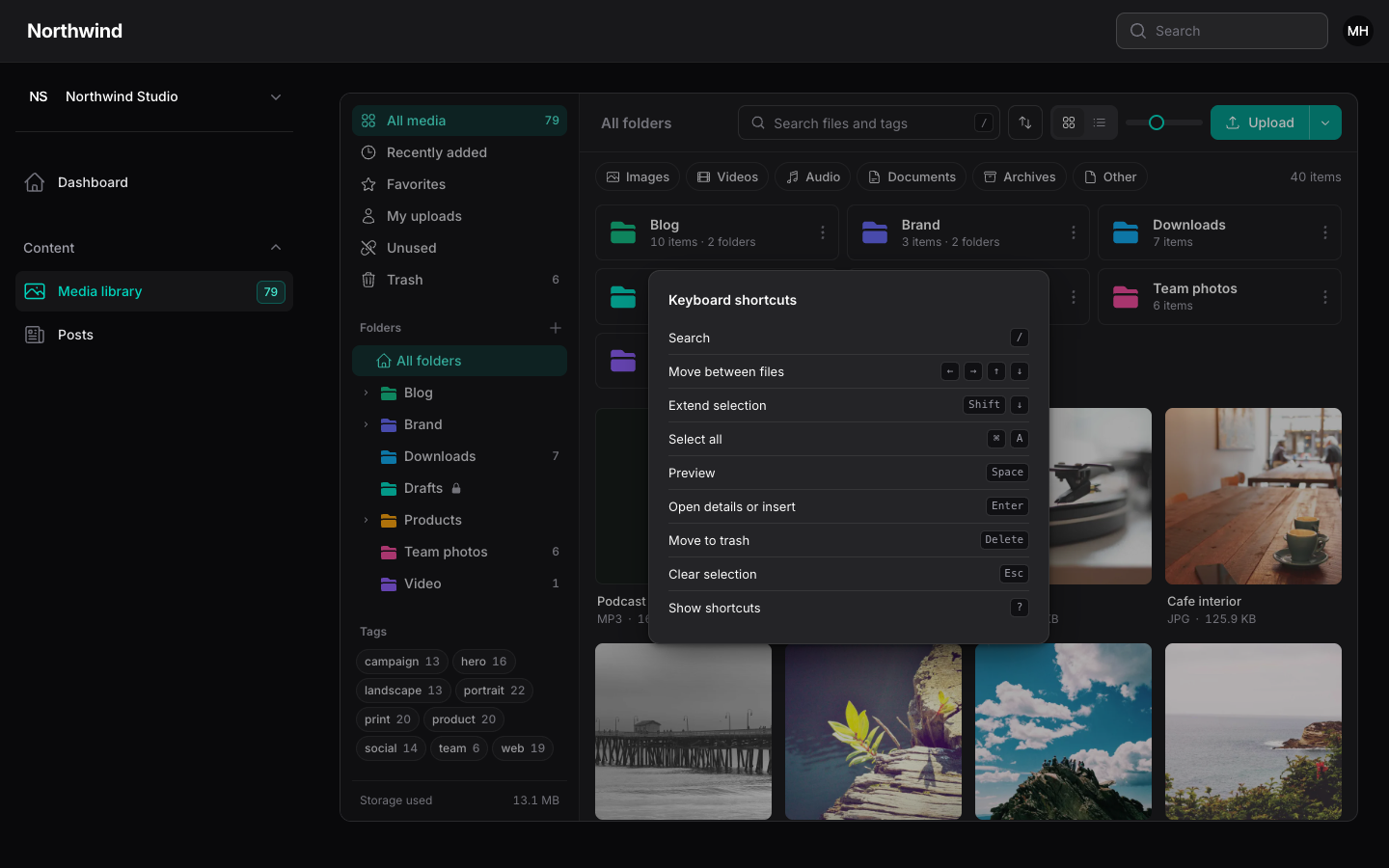Switch to grid view
1389x868 pixels.
point(1069,122)
